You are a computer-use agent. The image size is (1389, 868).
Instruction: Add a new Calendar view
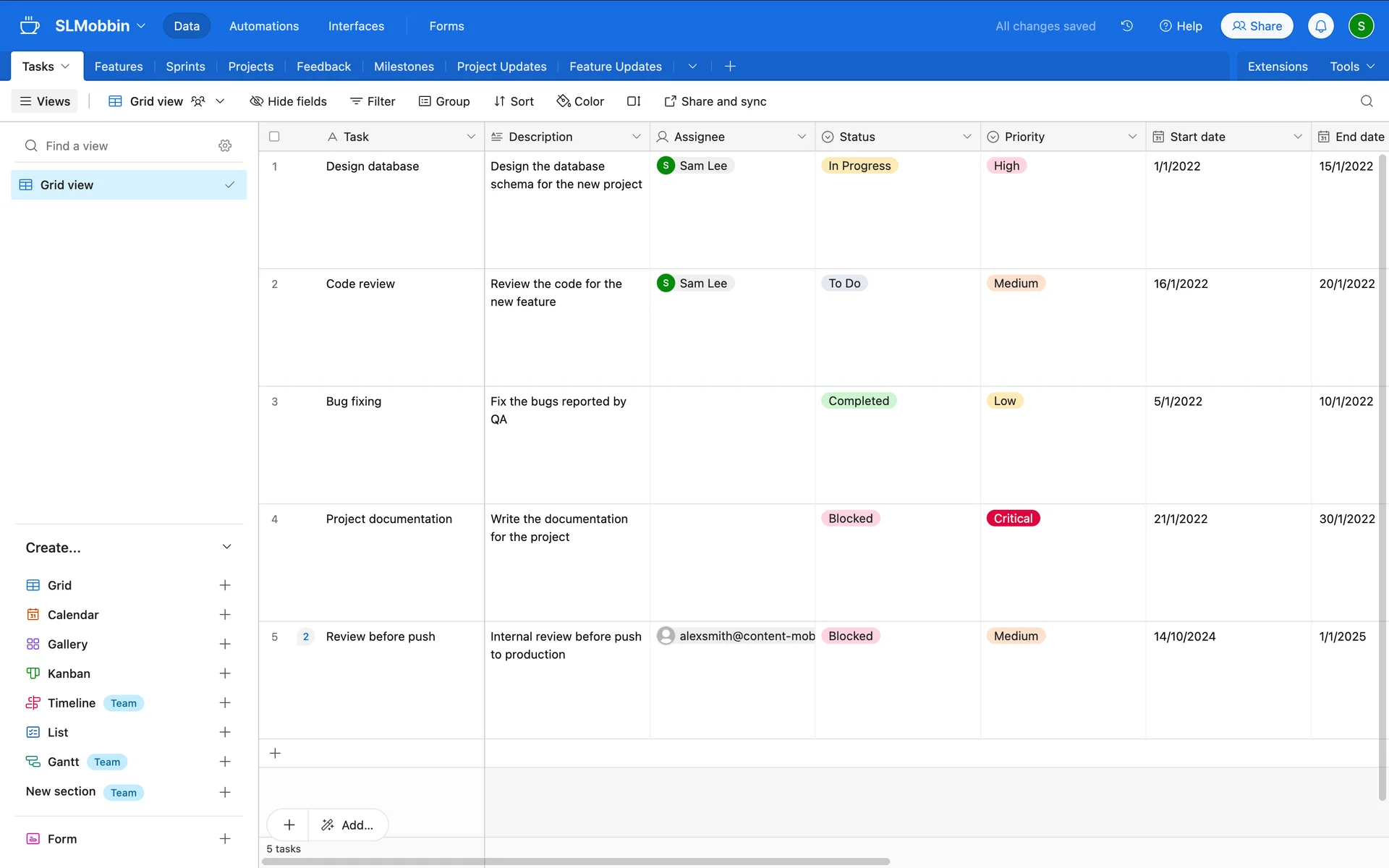coord(224,615)
